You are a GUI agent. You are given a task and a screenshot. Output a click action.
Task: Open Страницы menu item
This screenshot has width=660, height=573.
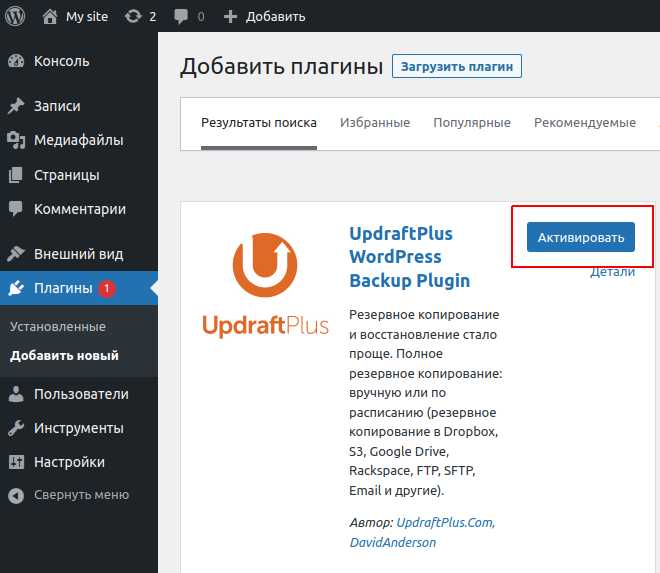67,175
